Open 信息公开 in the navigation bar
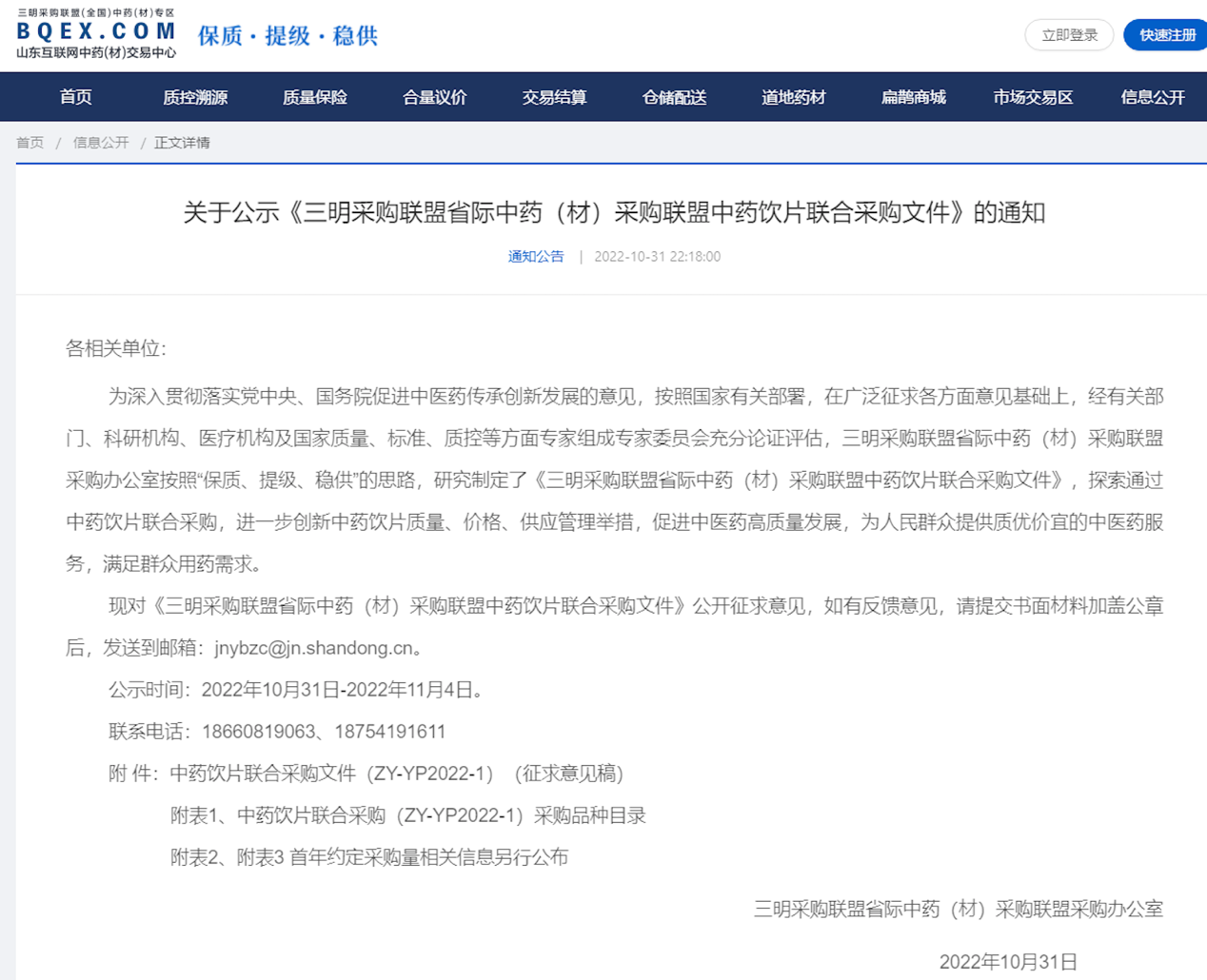This screenshot has width=1207, height=980. point(1153,97)
